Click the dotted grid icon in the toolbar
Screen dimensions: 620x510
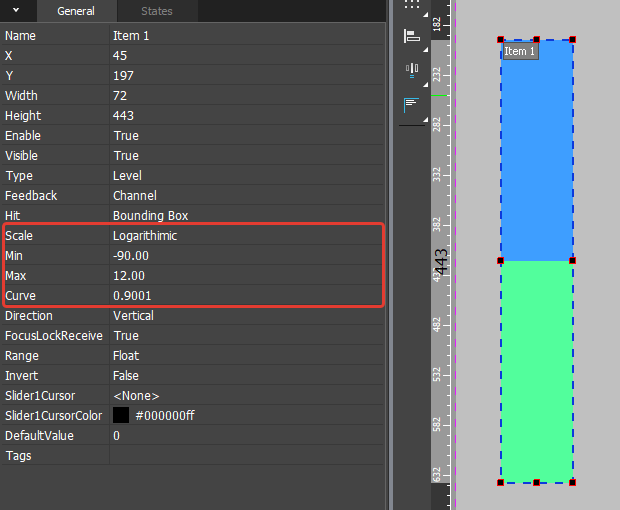click(412, 5)
